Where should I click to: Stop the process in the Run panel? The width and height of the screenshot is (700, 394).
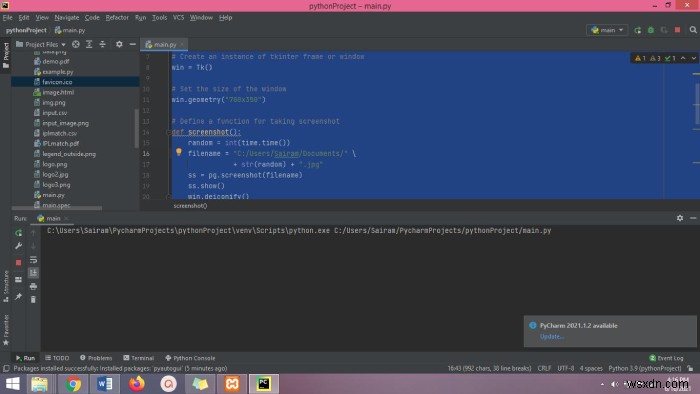(18, 262)
